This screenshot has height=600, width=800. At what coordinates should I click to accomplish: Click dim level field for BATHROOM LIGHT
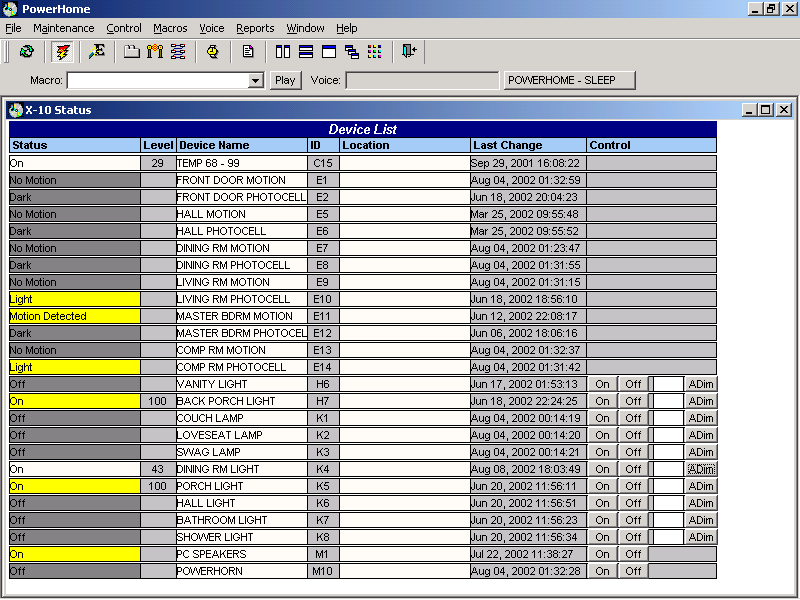pos(668,520)
